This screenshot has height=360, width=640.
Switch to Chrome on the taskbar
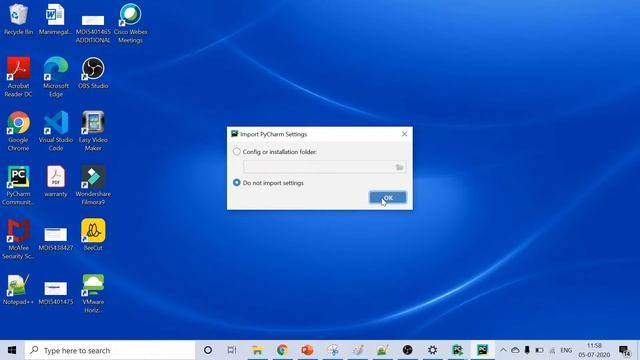point(282,350)
